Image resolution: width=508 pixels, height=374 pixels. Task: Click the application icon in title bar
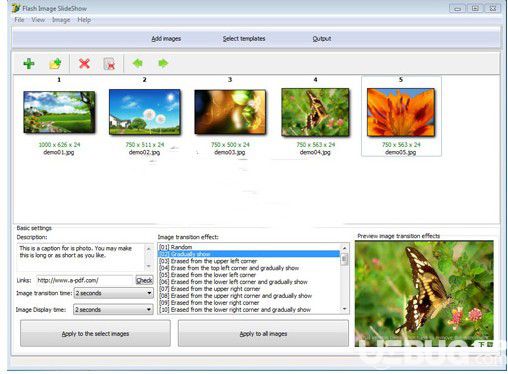[16, 8]
